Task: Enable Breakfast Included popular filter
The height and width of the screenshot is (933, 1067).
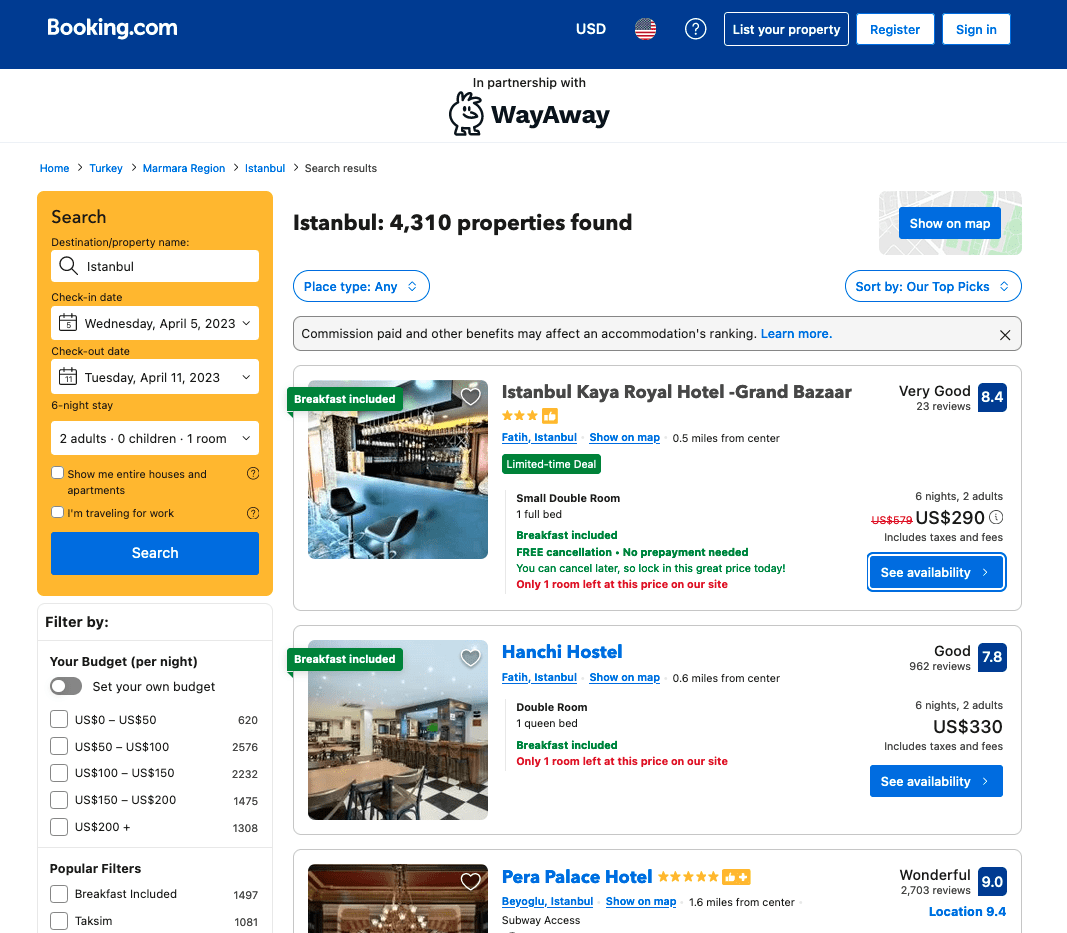Action: coord(59,894)
